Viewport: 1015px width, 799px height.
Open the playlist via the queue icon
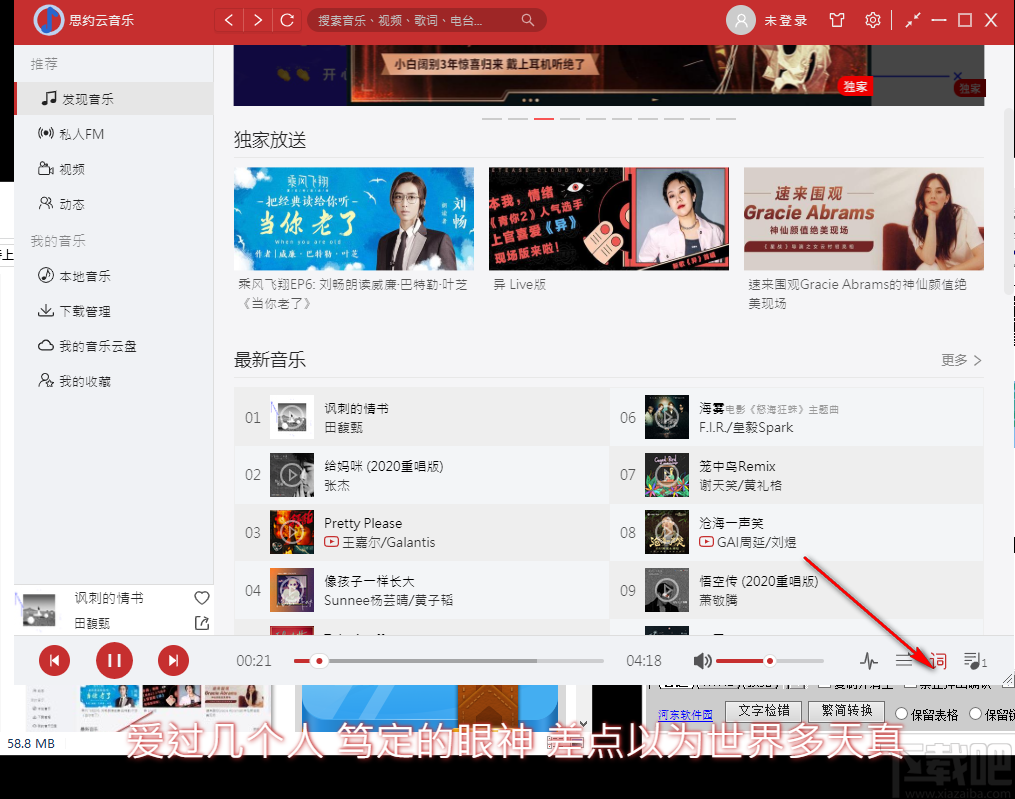pyautogui.click(x=975, y=660)
